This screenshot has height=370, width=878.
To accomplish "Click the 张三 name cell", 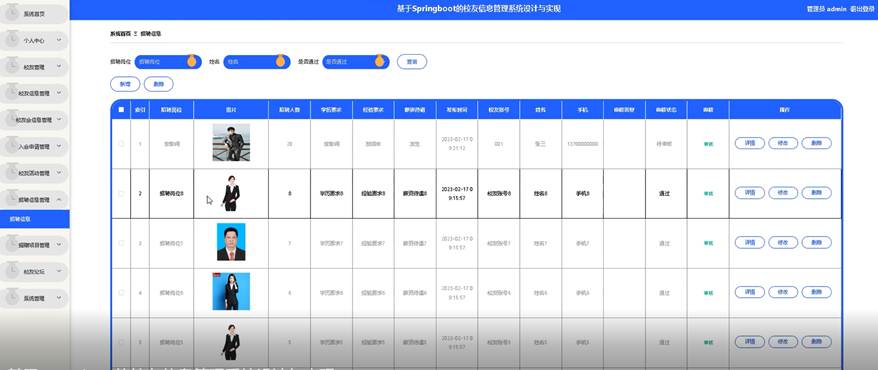I will [x=540, y=144].
